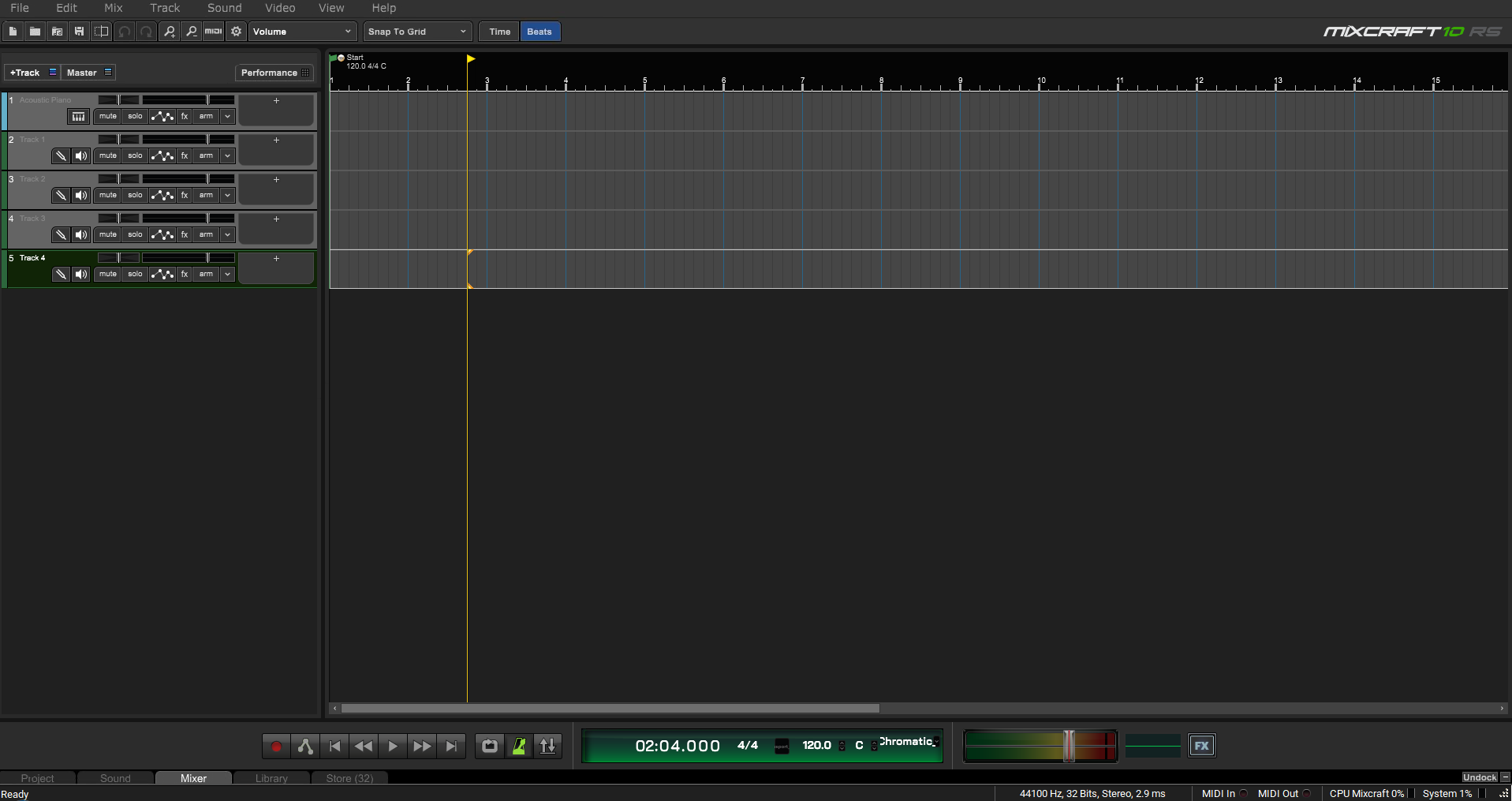Arm Track 4 for recording

(x=206, y=274)
